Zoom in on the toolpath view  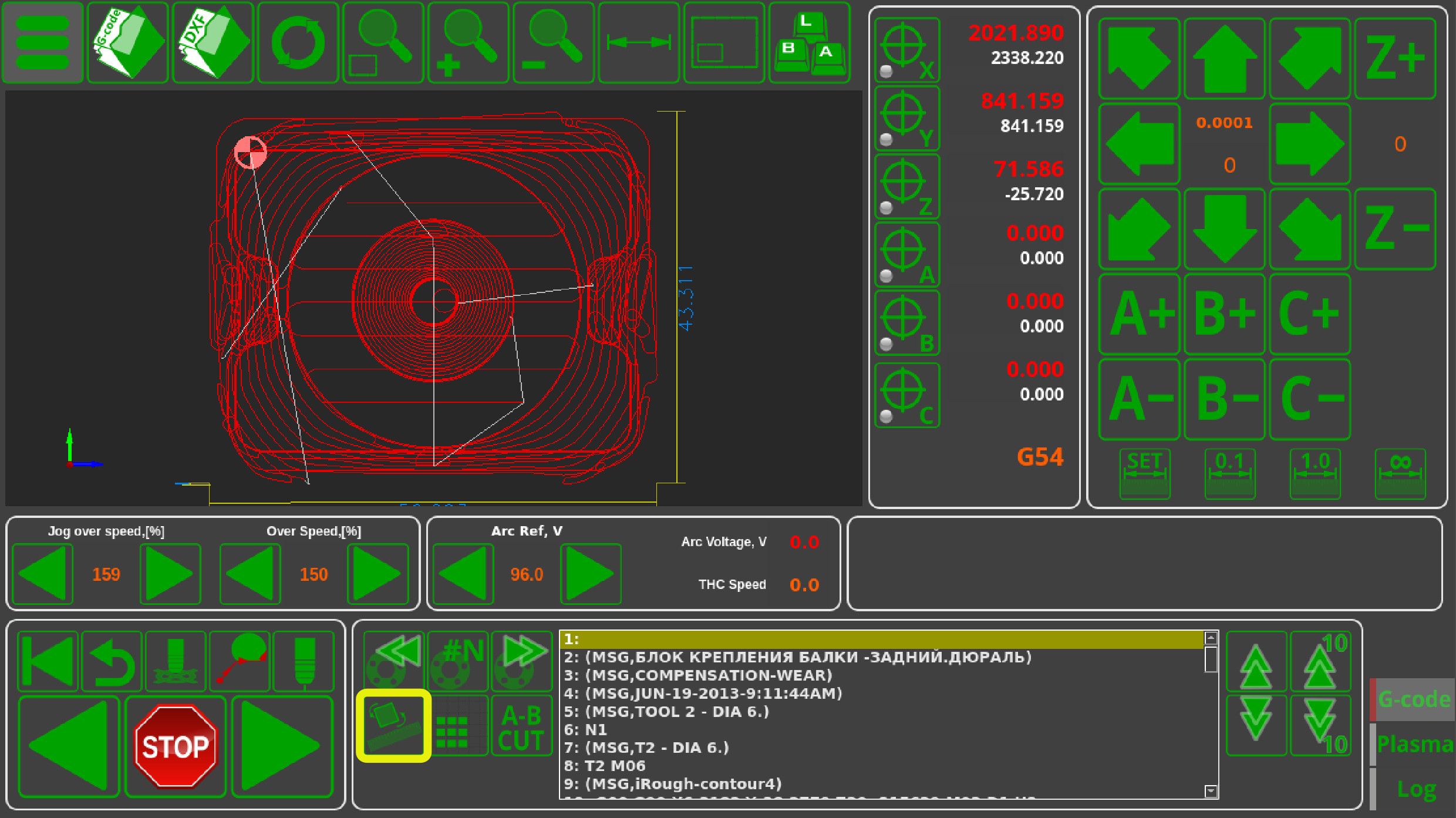[468, 42]
